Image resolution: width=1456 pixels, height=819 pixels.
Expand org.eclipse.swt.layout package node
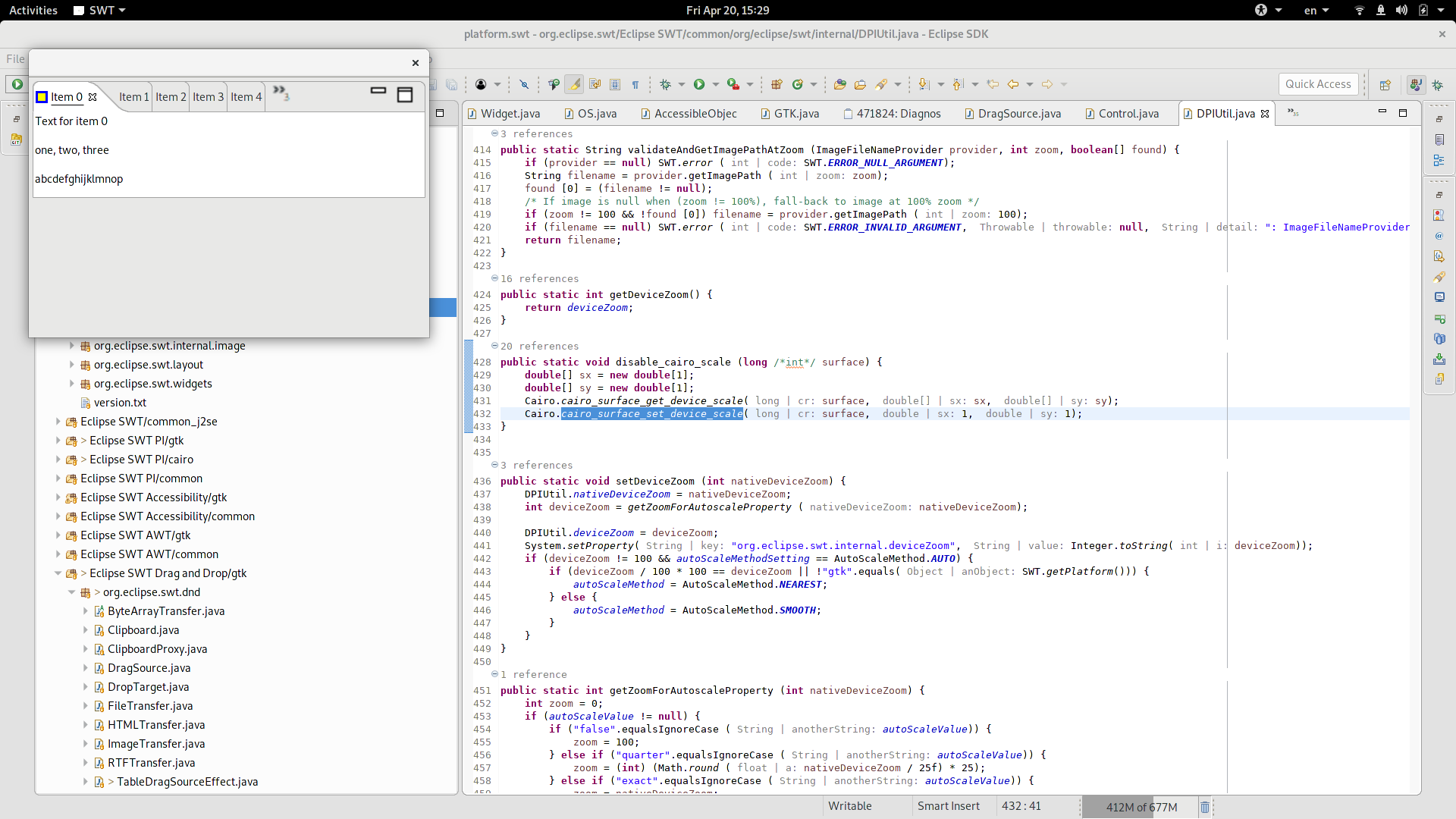pyautogui.click(x=72, y=364)
